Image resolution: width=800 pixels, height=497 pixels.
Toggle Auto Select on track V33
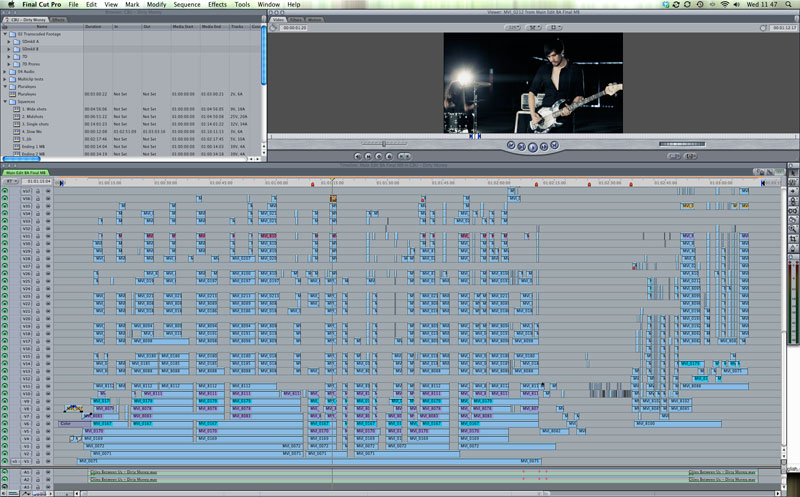(48, 221)
